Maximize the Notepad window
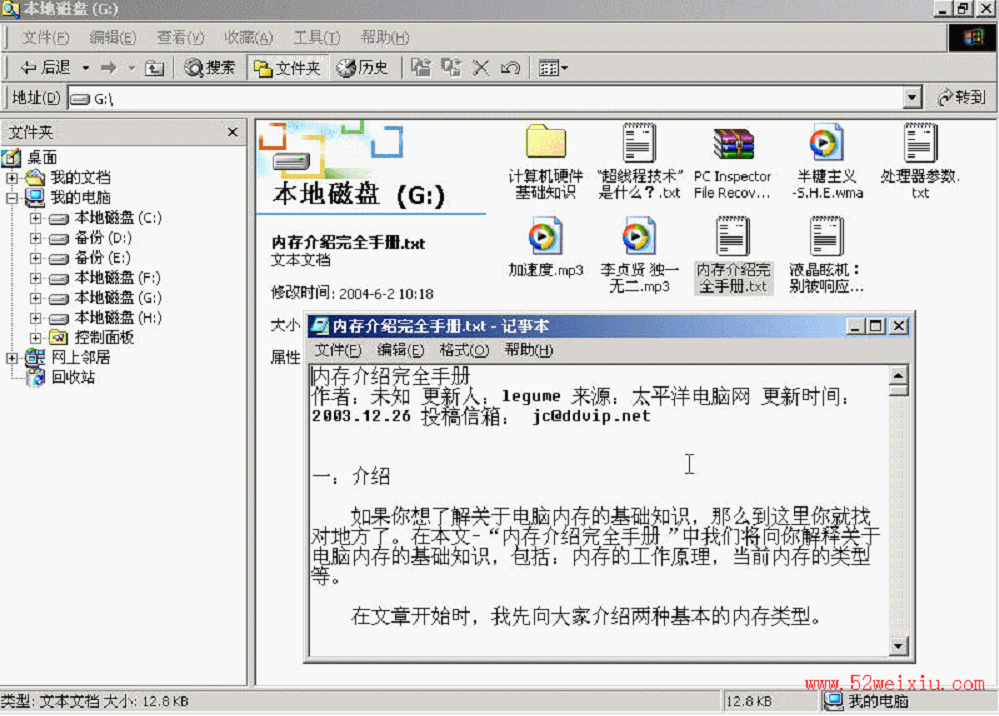 pos(876,326)
